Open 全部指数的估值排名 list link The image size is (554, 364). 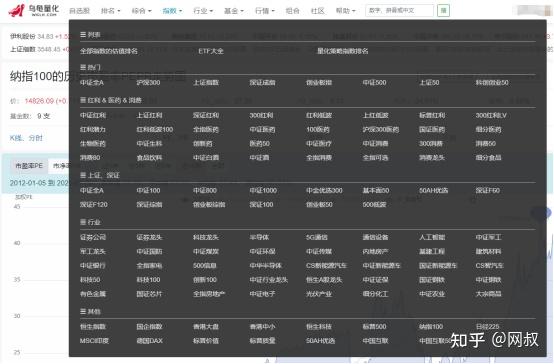(x=108, y=51)
